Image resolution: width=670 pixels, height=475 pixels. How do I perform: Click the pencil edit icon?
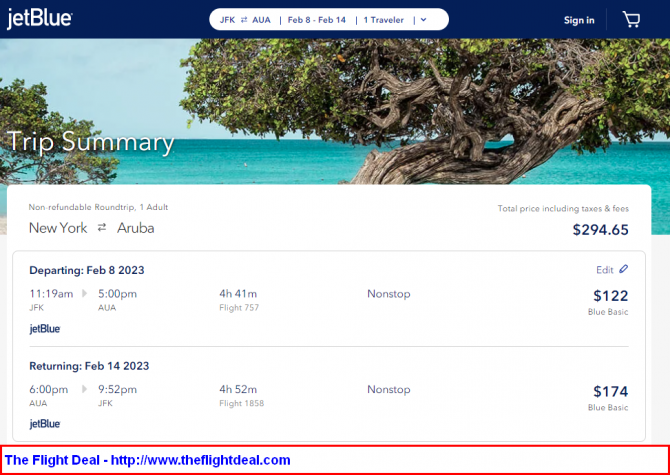(623, 269)
